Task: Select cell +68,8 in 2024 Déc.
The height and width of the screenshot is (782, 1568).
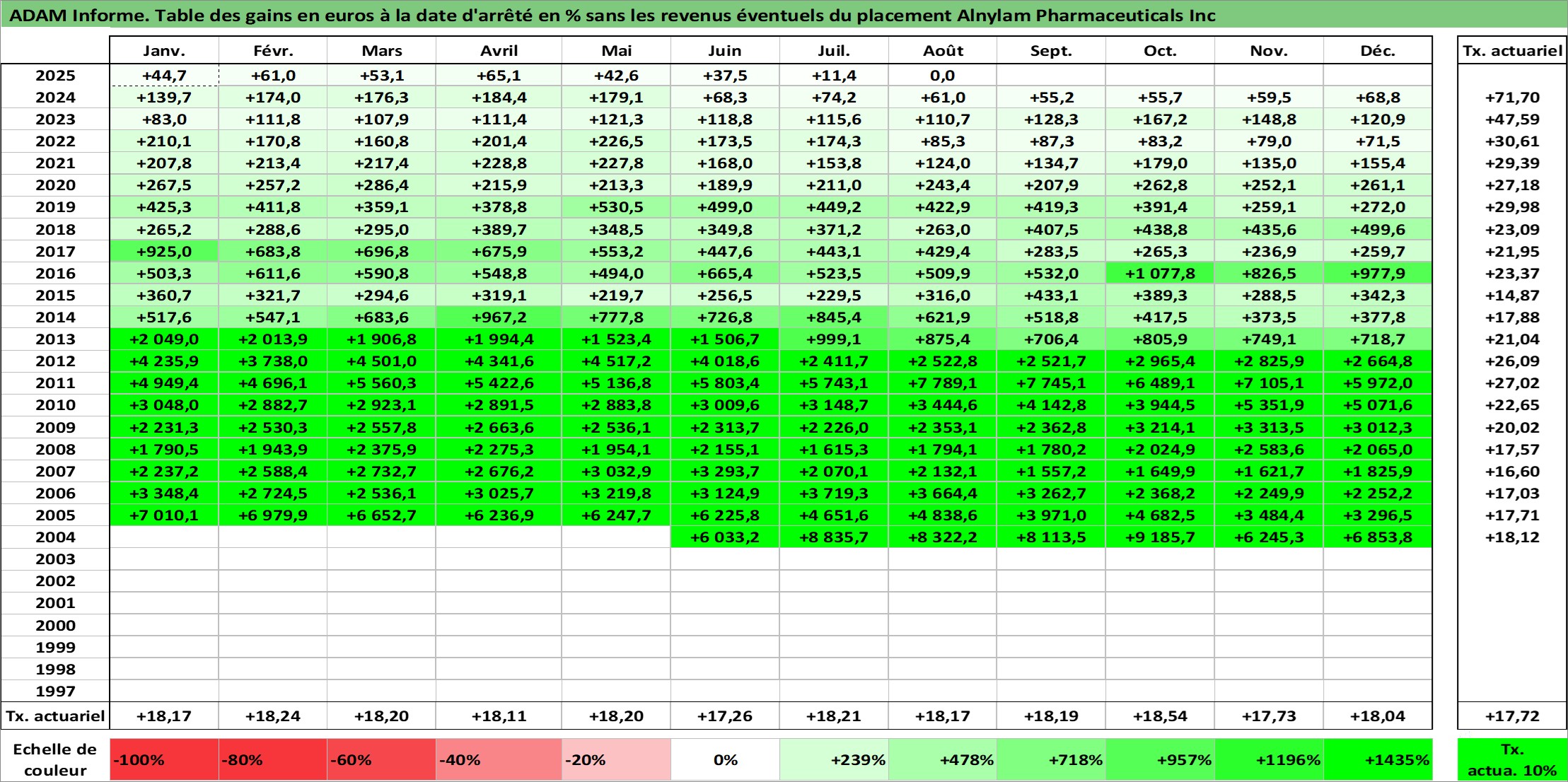Action: point(1378,98)
